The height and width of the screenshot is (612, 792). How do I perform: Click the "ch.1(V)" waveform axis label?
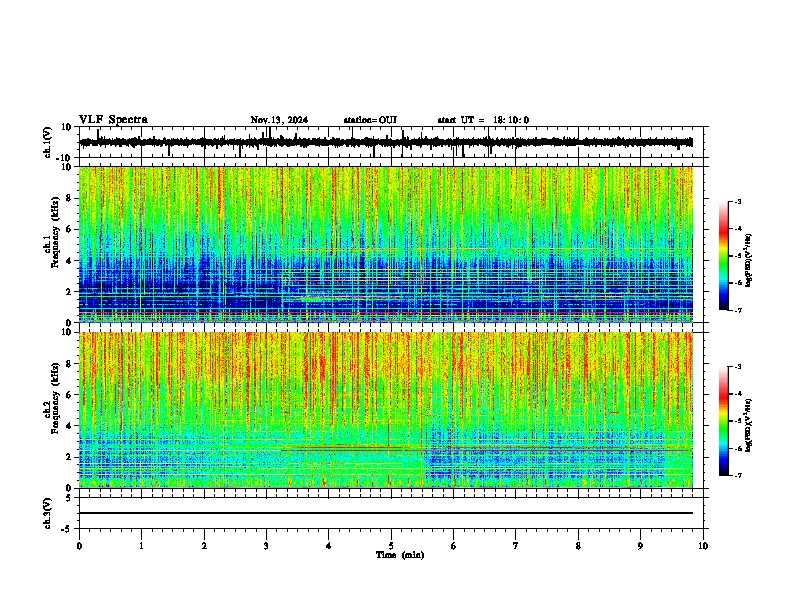coord(48,142)
